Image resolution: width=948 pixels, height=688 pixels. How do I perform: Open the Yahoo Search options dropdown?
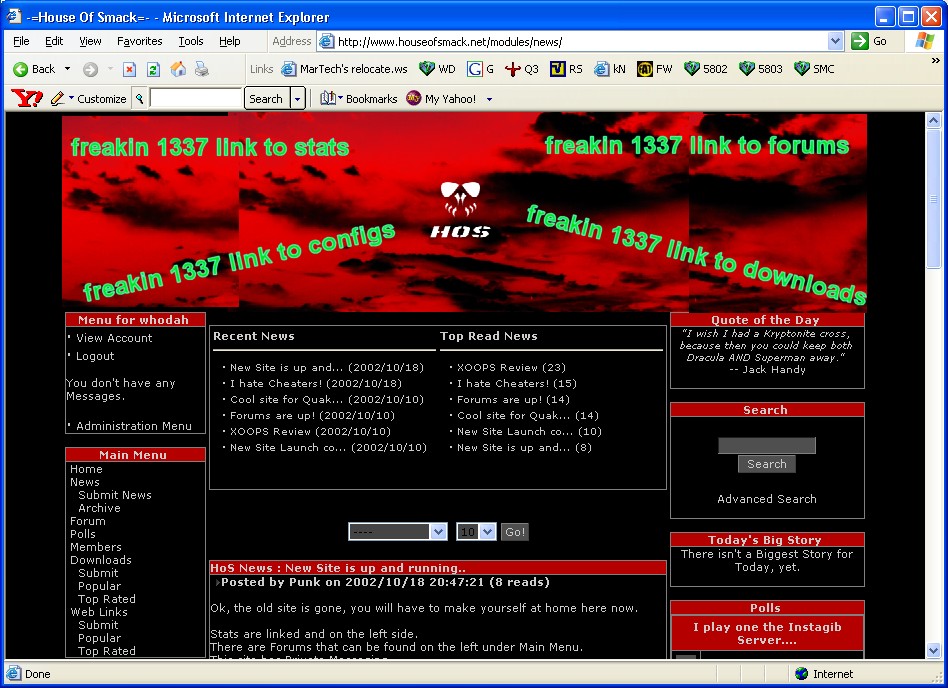click(297, 98)
